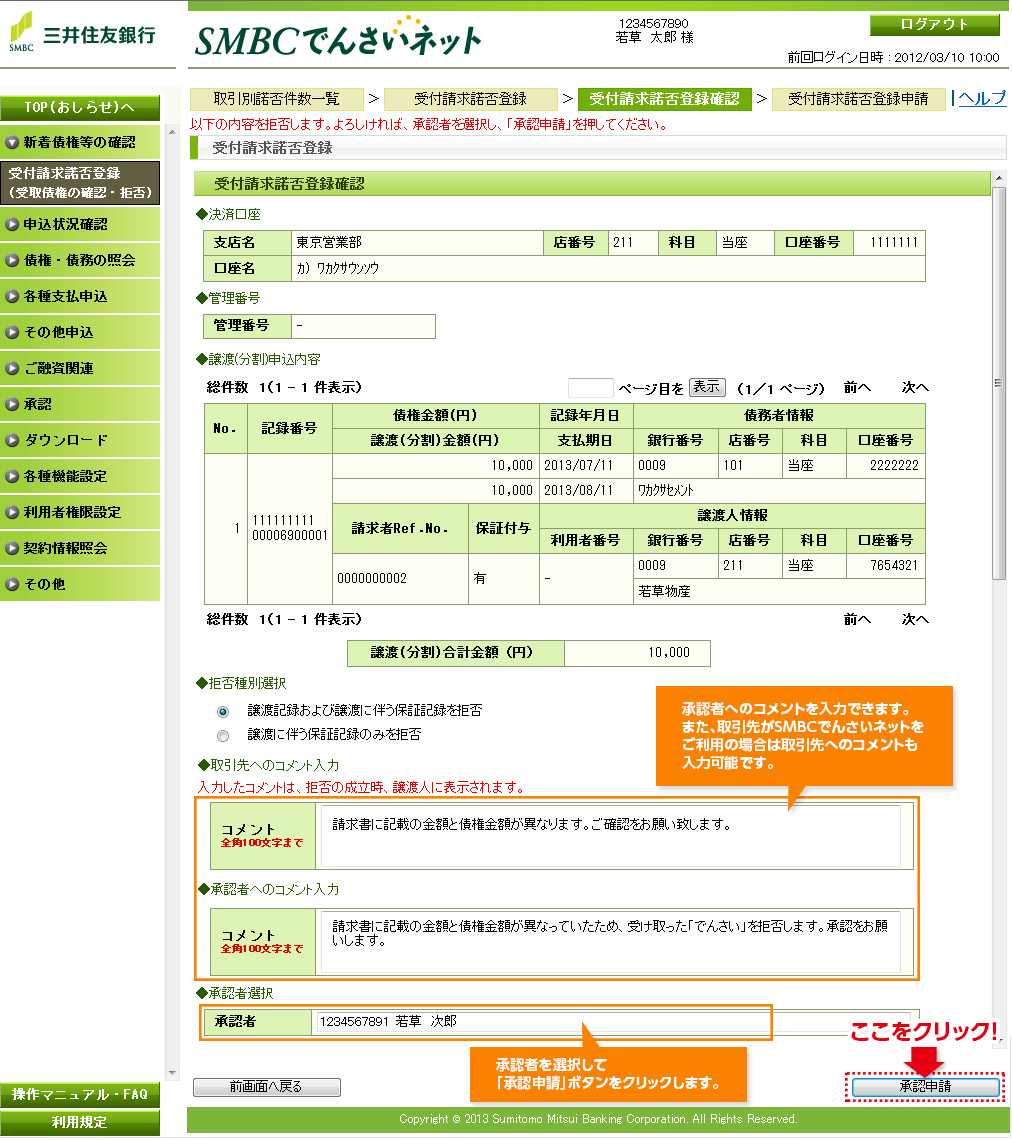Click 取引別諾否件数一覧 breadcrumb step
The image size is (1012, 1140).
[x=276, y=99]
